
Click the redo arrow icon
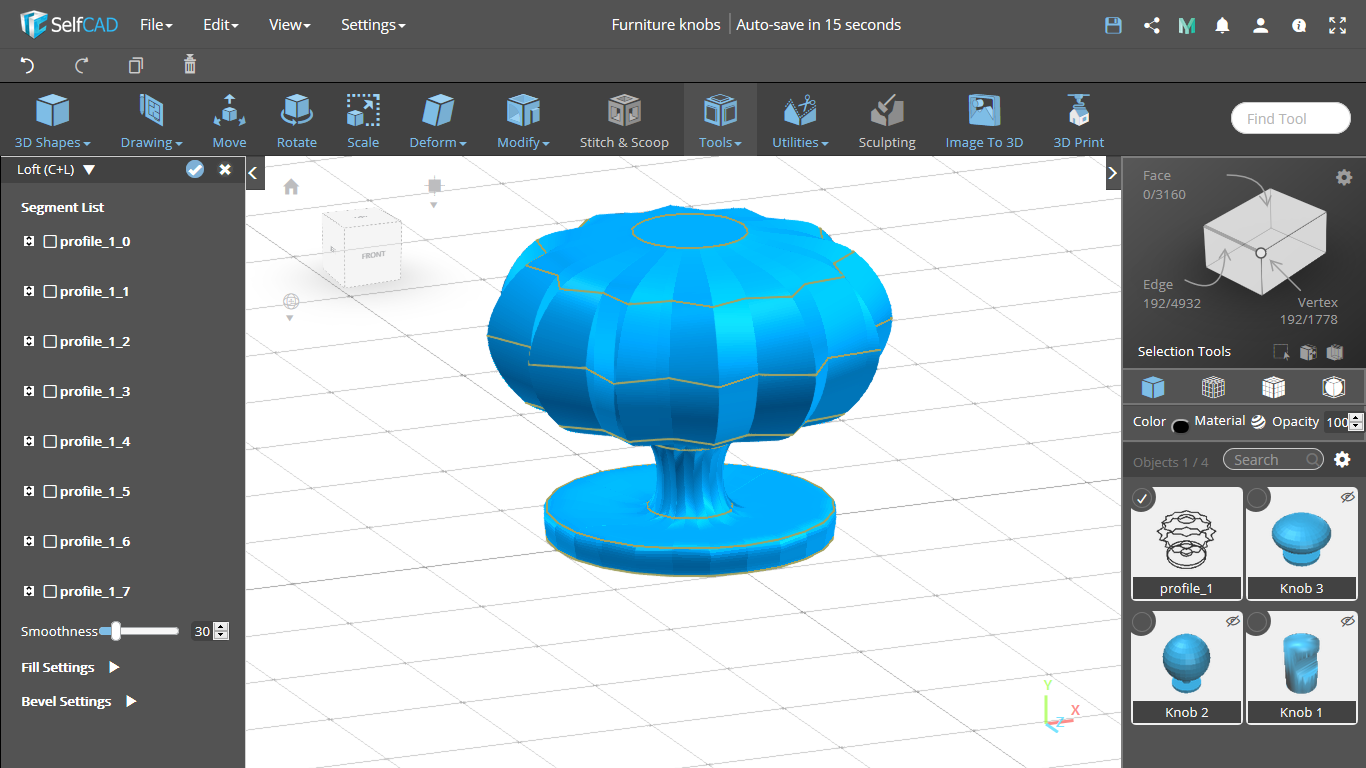coord(82,65)
